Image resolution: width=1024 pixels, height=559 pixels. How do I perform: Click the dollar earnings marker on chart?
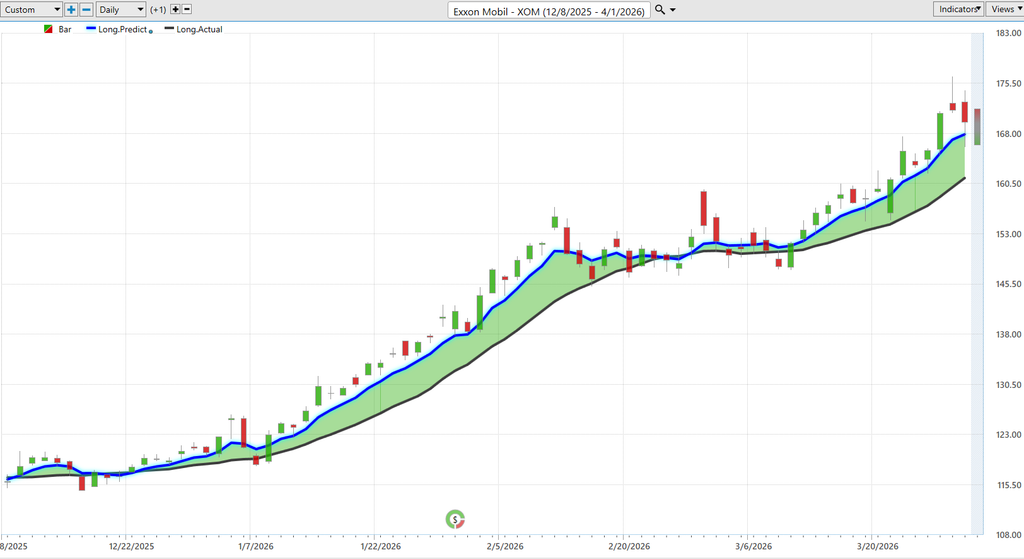point(456,518)
